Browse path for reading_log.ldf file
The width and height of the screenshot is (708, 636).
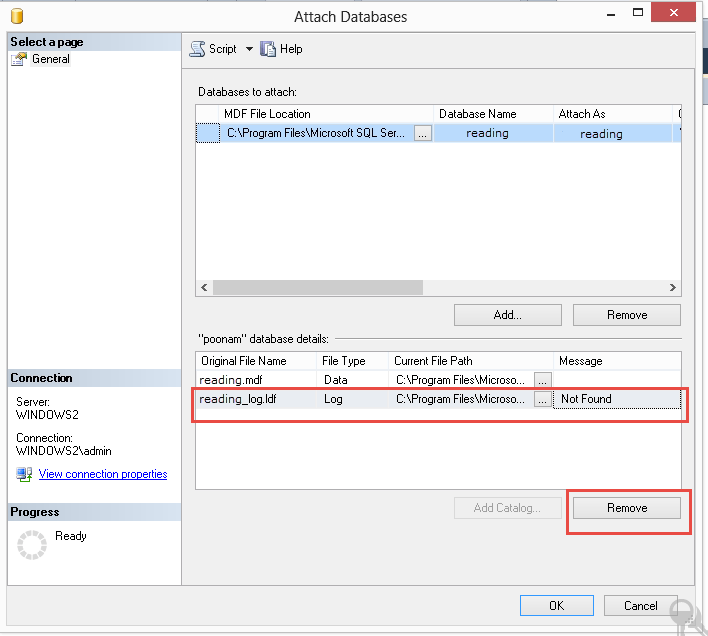[542, 399]
